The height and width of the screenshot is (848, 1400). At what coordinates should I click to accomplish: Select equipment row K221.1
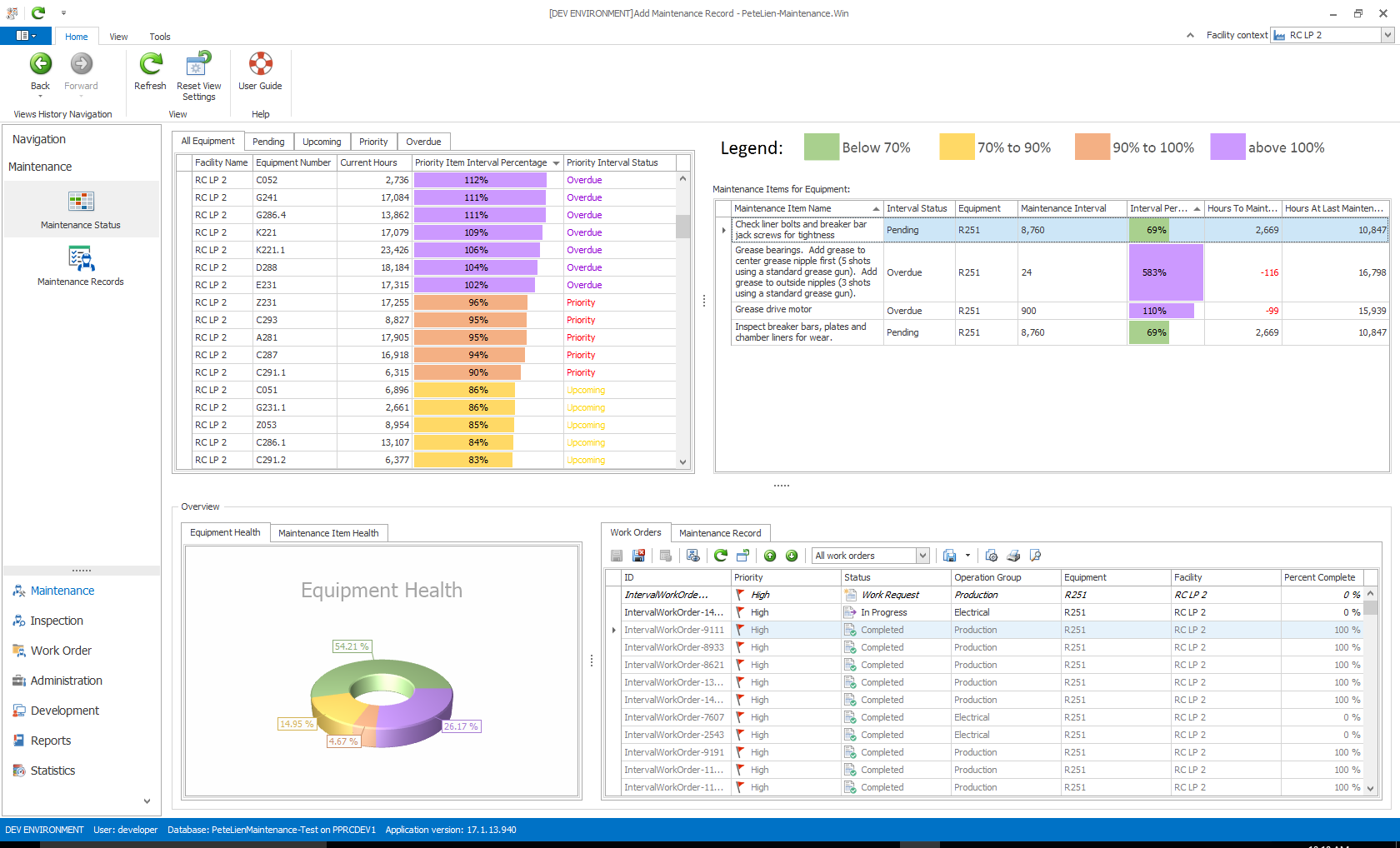[x=432, y=250]
